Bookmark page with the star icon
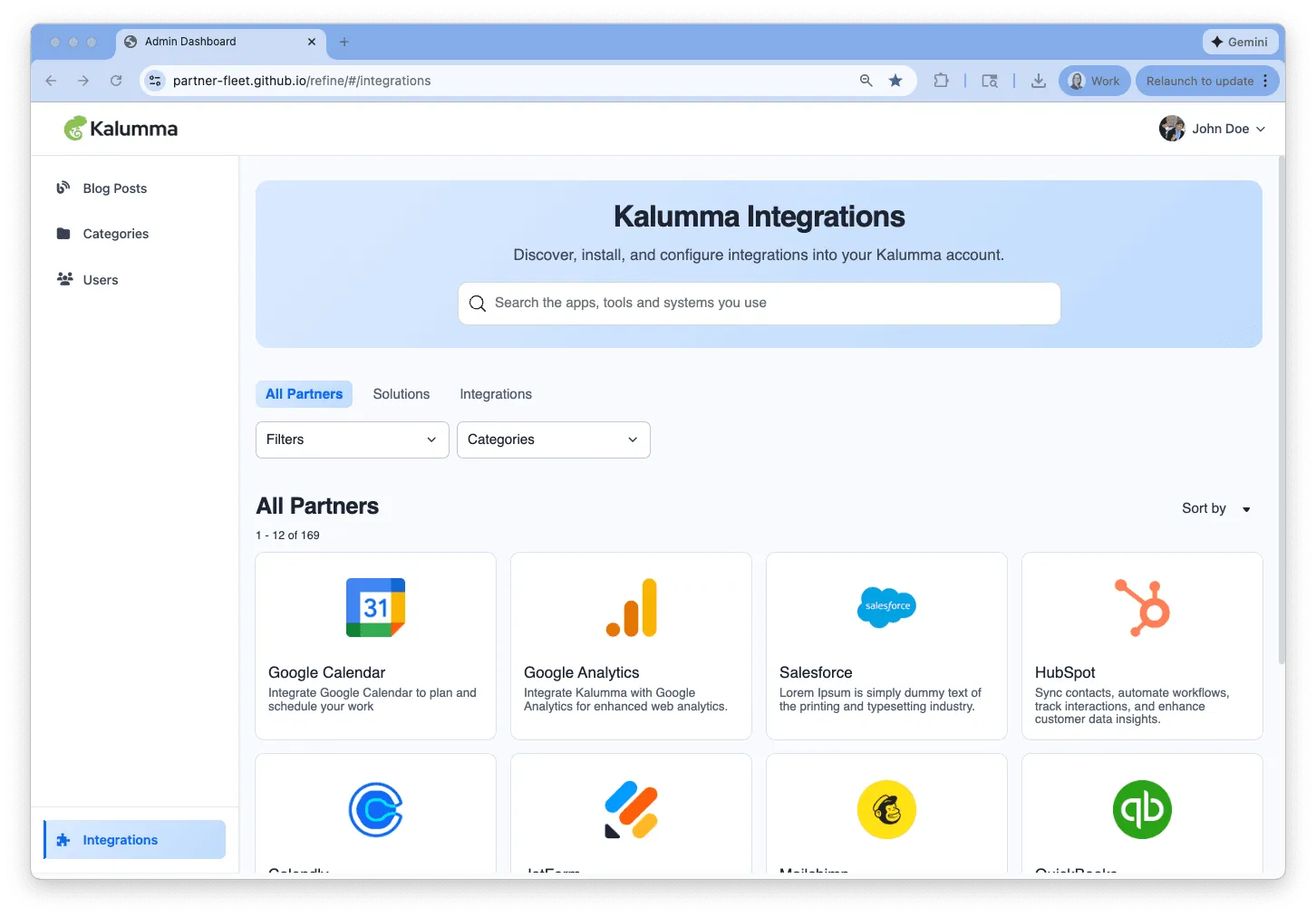Screen dimensions: 1316x917 [x=895, y=81]
